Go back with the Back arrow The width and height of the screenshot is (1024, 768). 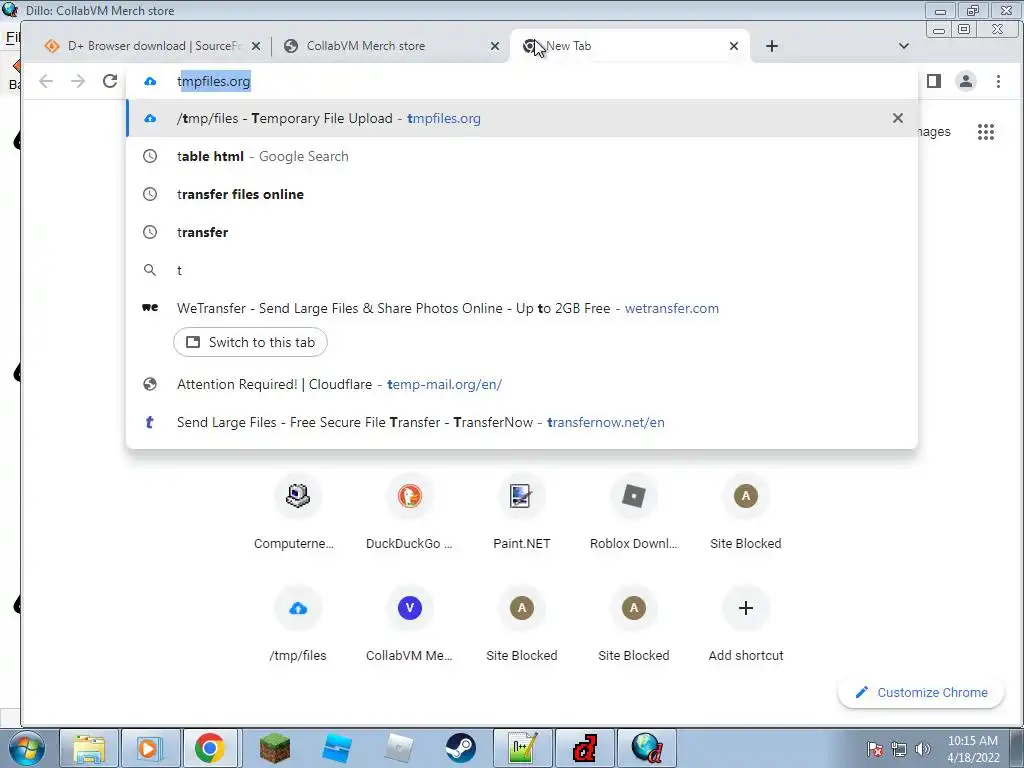click(x=46, y=81)
